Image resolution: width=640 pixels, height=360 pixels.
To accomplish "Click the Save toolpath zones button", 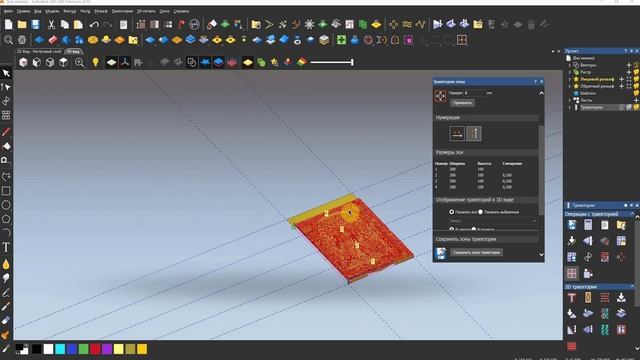I will coord(476,253).
